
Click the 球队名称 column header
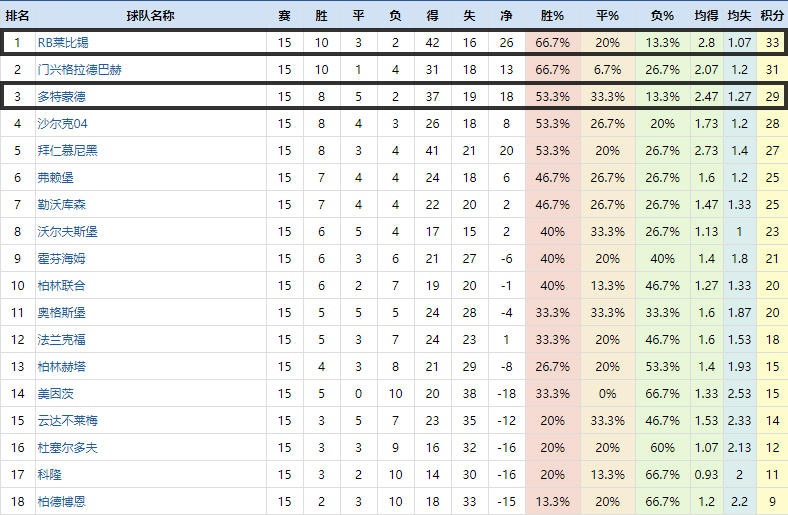[x=150, y=16]
